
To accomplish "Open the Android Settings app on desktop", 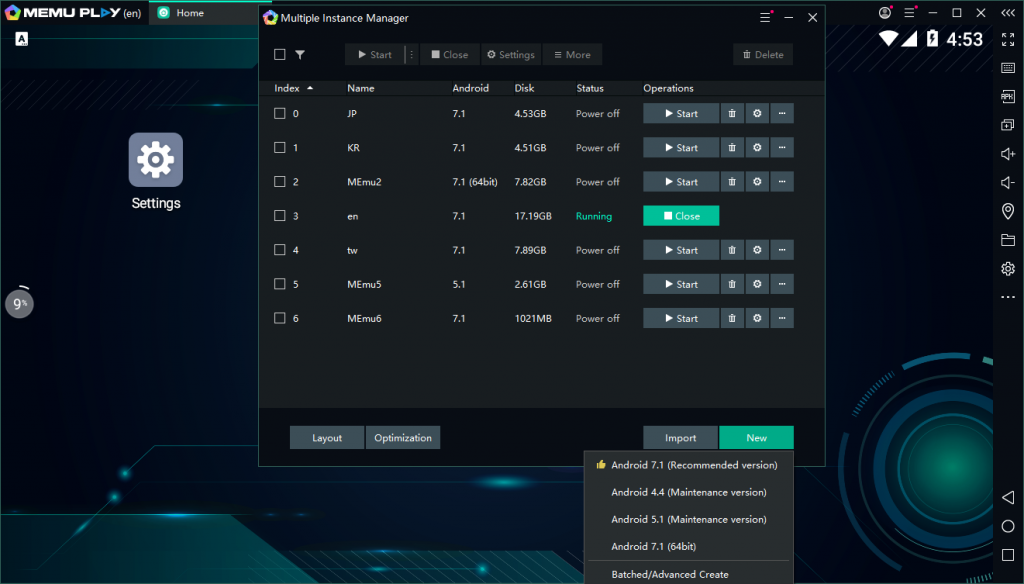I will tap(155, 160).
